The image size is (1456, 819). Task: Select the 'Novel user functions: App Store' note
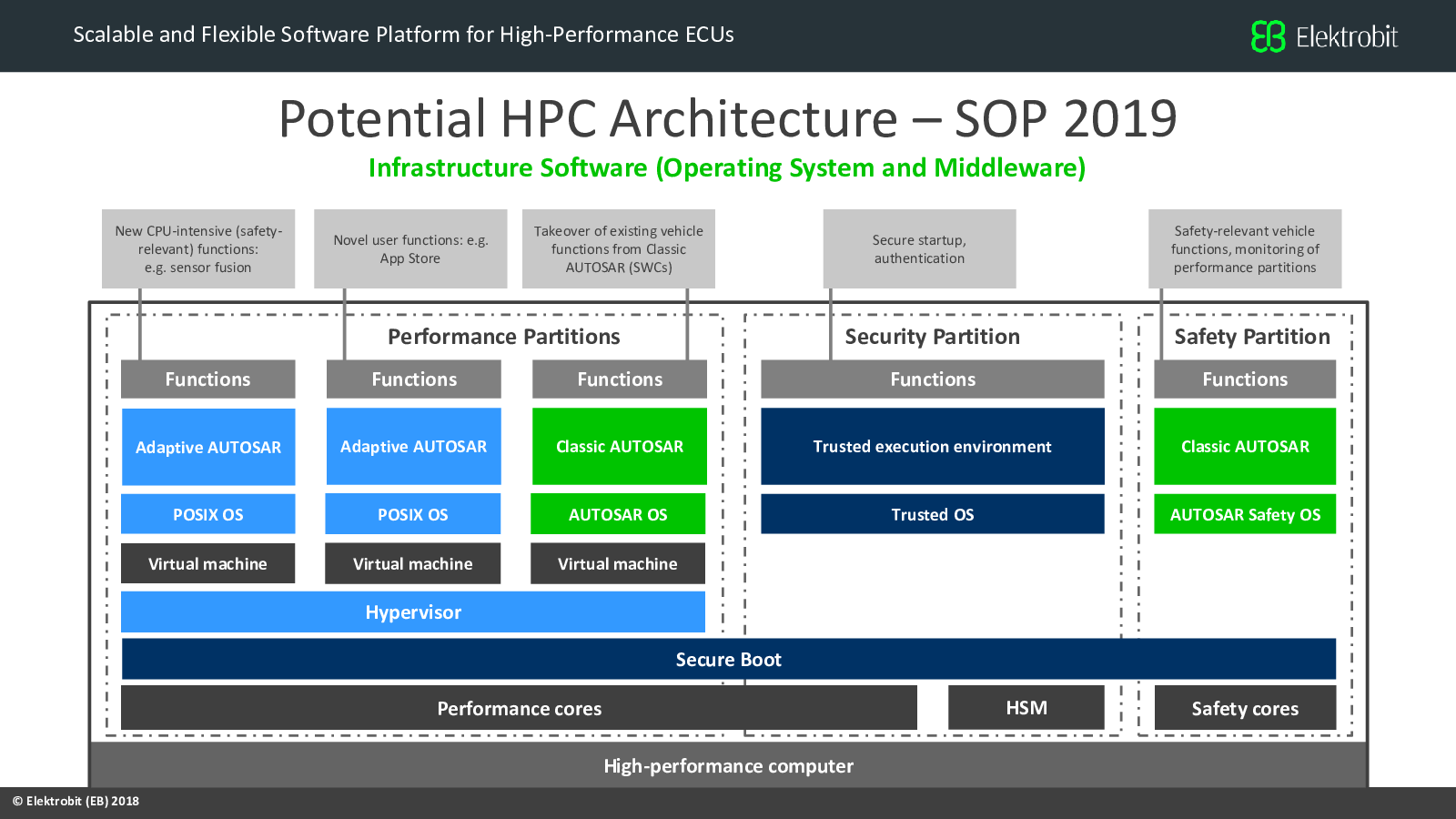click(410, 249)
